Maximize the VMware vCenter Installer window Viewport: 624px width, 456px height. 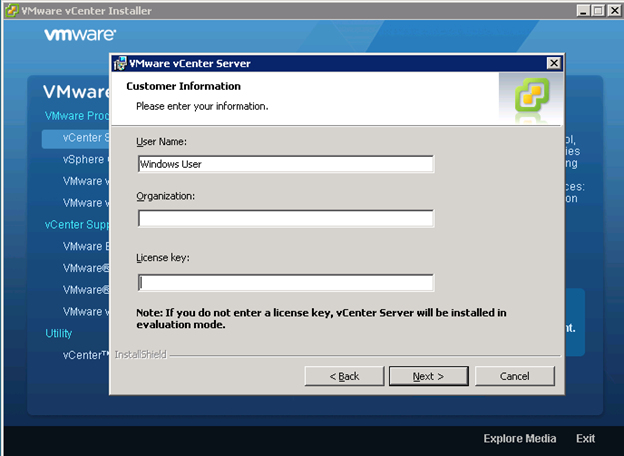pyautogui.click(x=598, y=10)
